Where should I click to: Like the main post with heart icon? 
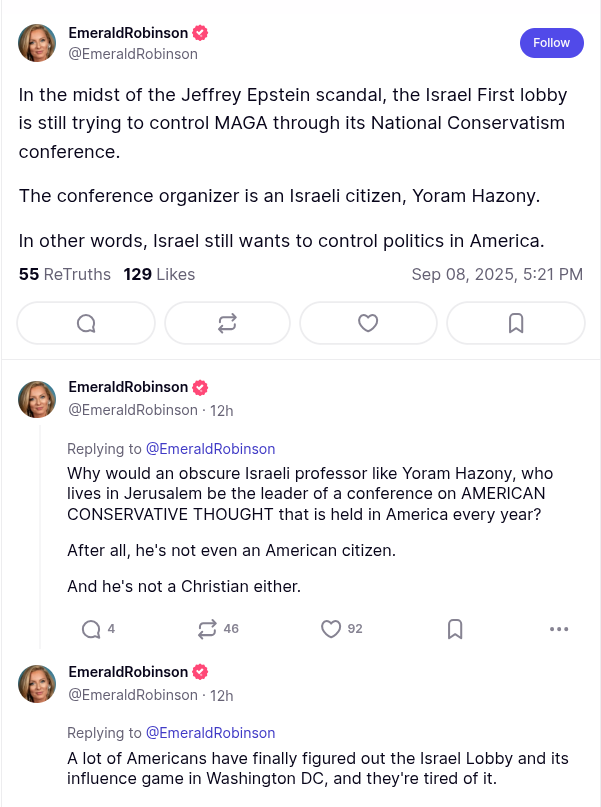pos(368,323)
